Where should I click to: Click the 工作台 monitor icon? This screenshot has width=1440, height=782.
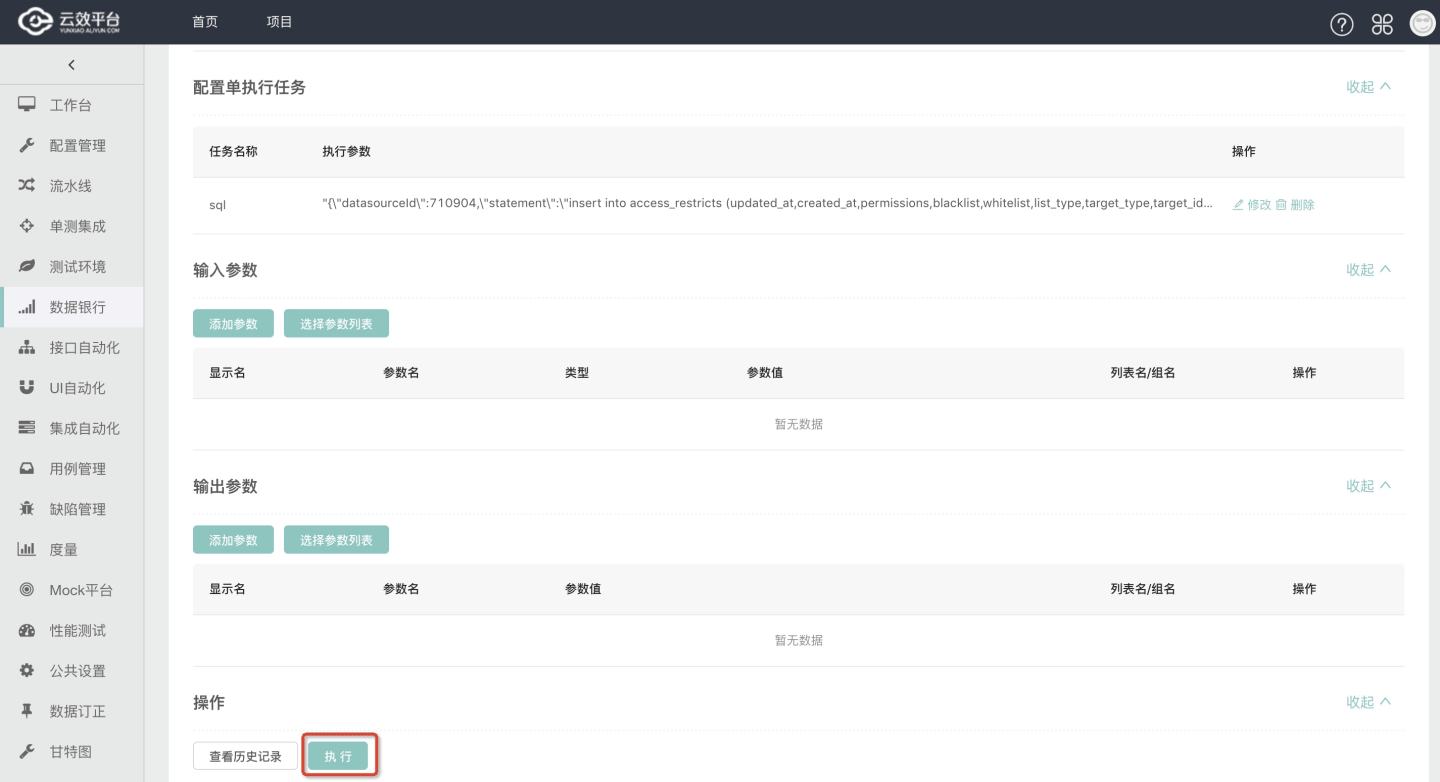coord(27,105)
